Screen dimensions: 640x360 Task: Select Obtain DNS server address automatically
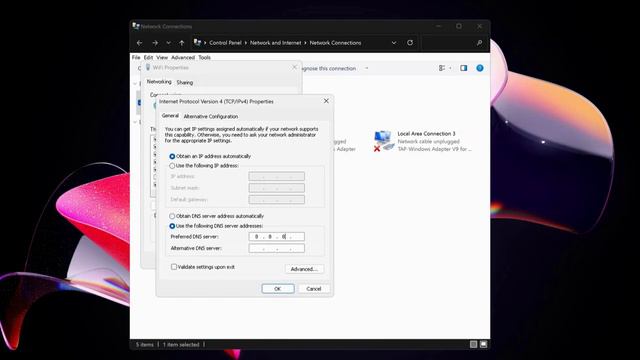[172, 216]
